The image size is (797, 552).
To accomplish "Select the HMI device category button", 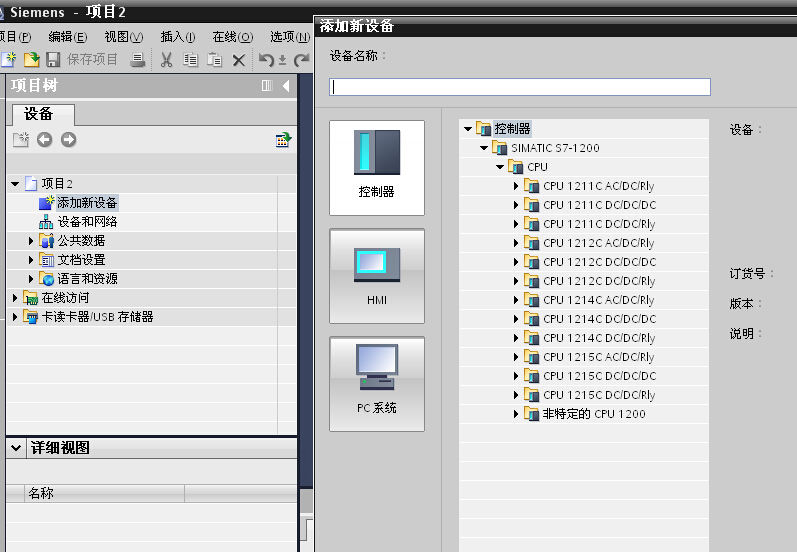I will pos(377,276).
